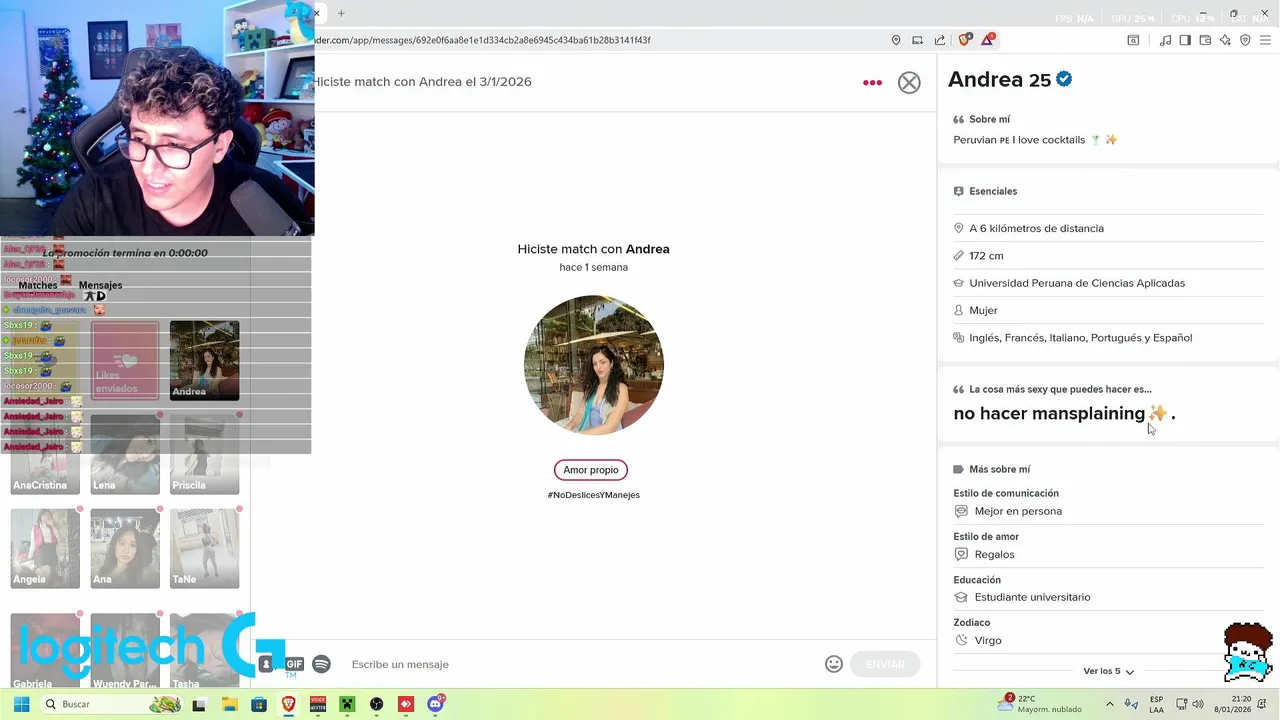Open the music note playlist icon

[1165, 40]
